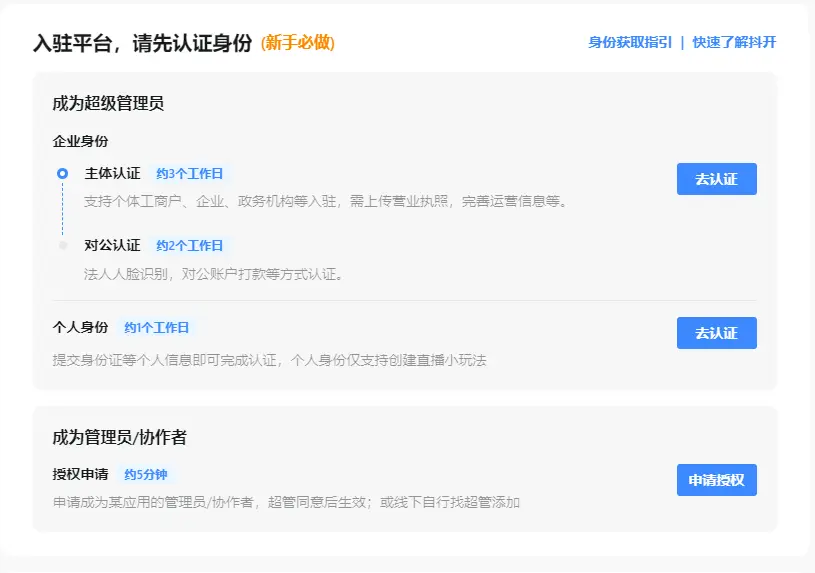Screen dimensions: 815x573
Task: Click the 企业身份 subheading
Action: click(80, 142)
